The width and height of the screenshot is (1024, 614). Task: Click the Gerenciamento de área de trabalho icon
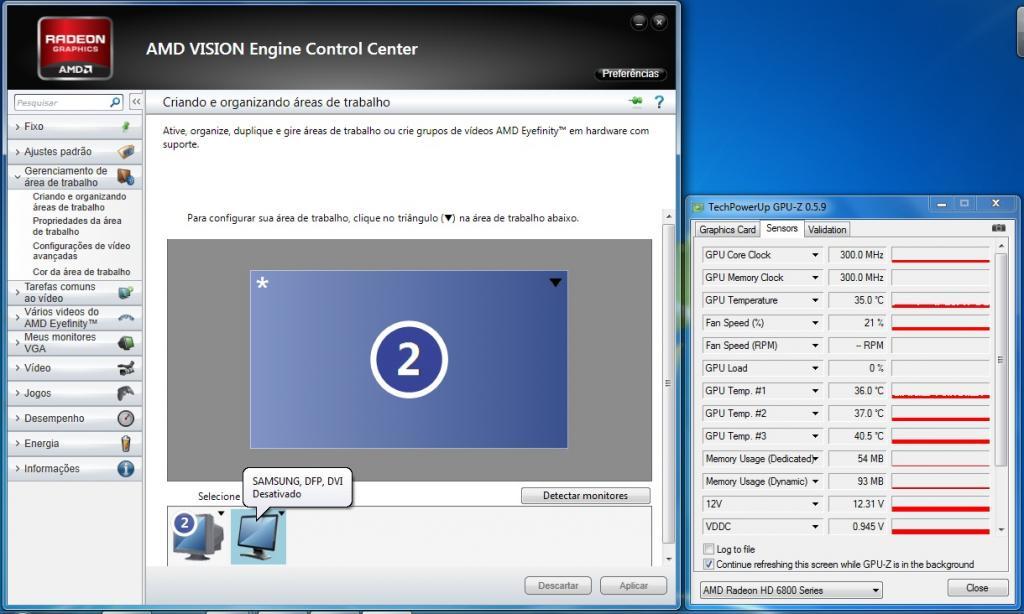(x=125, y=176)
